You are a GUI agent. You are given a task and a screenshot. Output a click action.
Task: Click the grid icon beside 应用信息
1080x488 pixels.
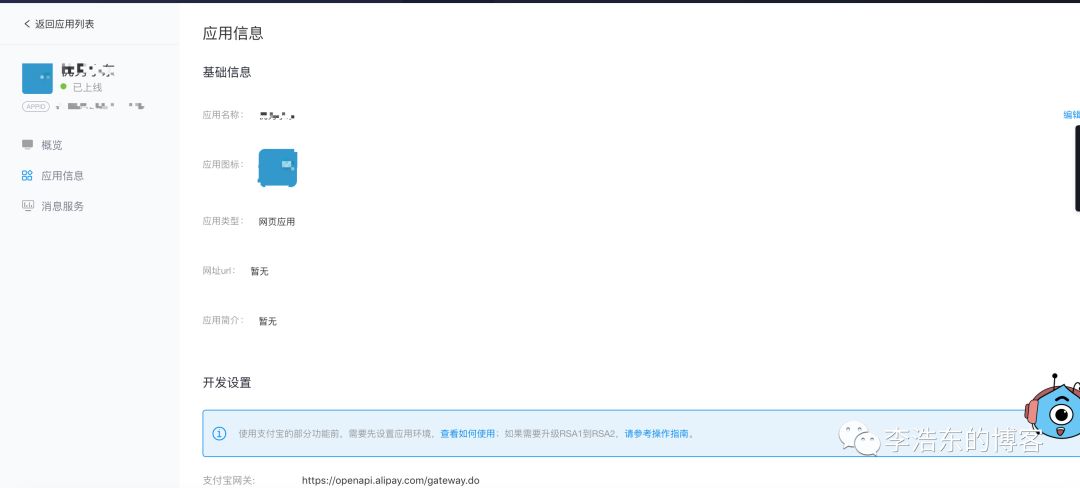(x=28, y=176)
